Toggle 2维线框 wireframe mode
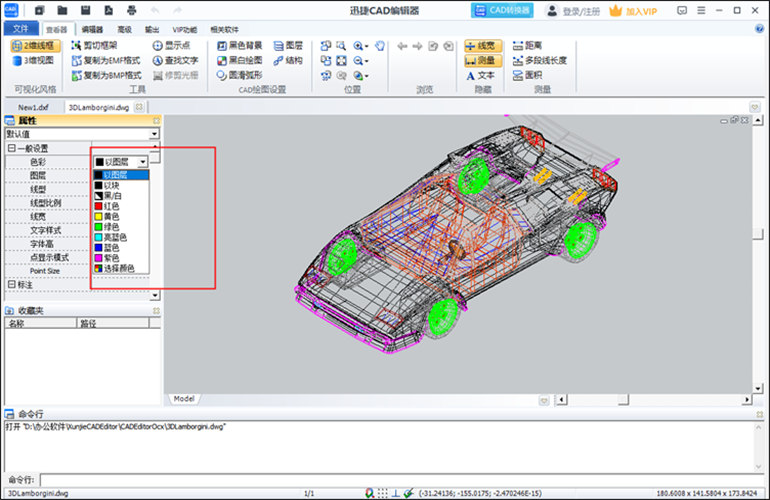Viewport: 770px width, 500px height. point(36,46)
